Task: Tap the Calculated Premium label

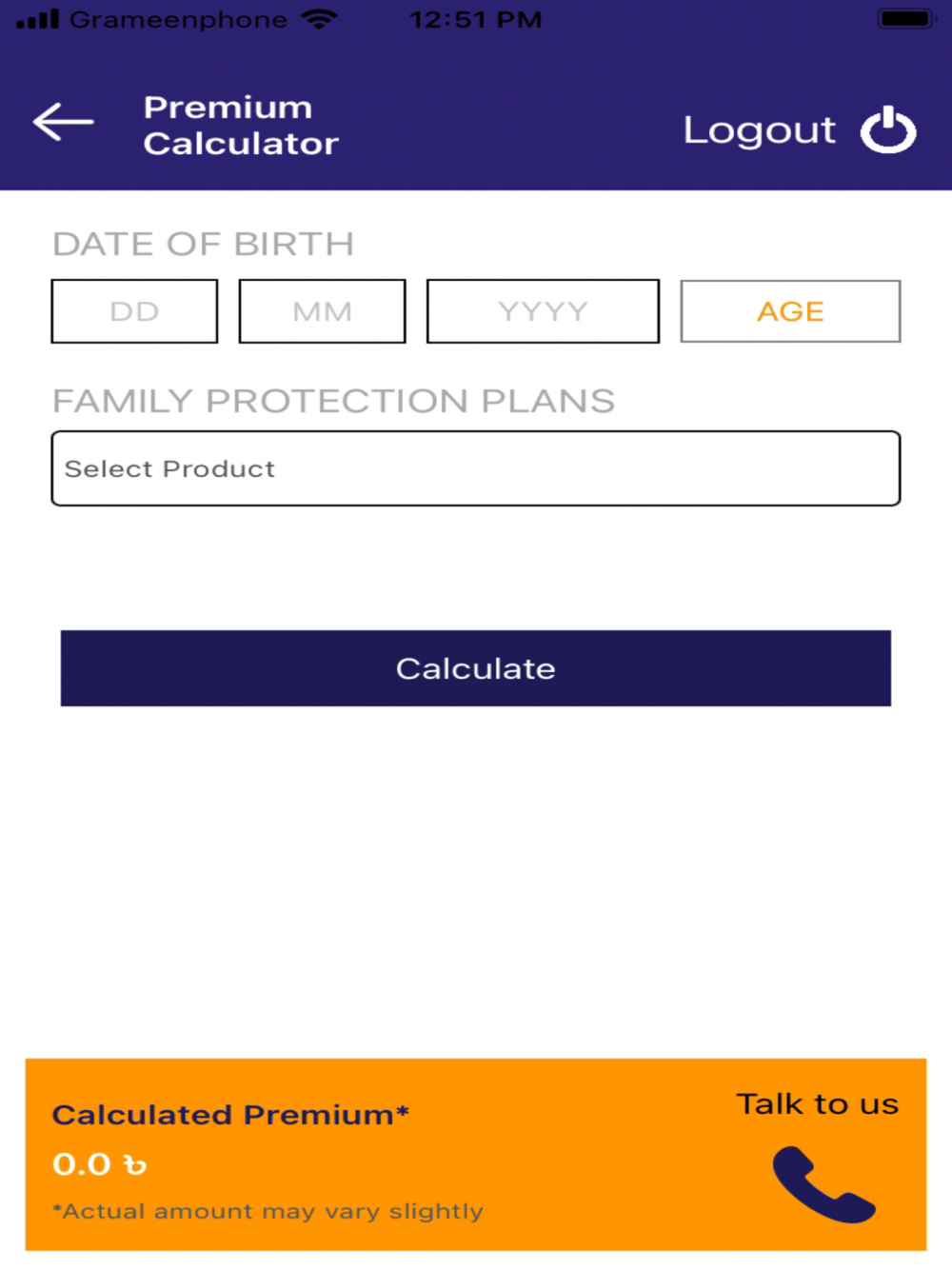Action: coord(230,1115)
